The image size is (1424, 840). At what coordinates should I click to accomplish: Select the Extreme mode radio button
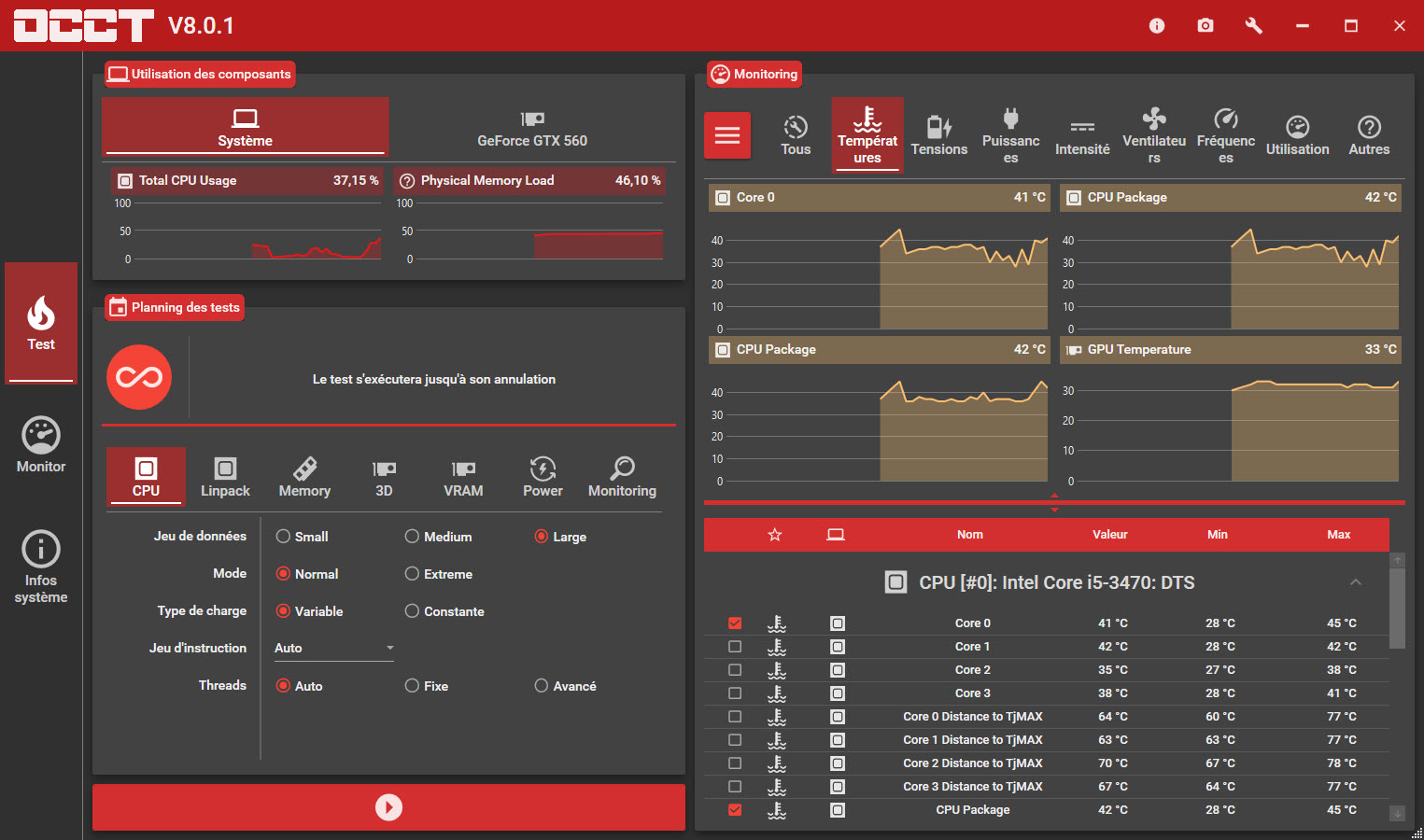[x=412, y=574]
